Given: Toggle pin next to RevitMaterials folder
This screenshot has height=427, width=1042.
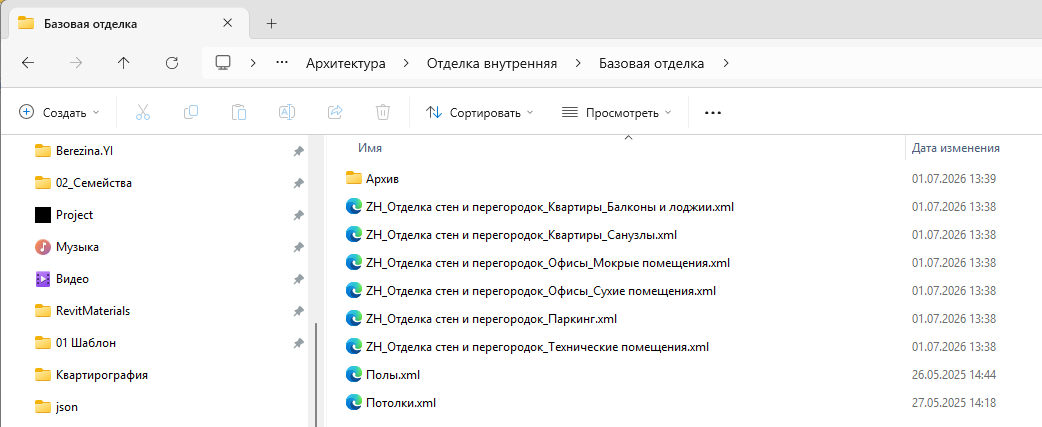Looking at the screenshot, I should 298,311.
